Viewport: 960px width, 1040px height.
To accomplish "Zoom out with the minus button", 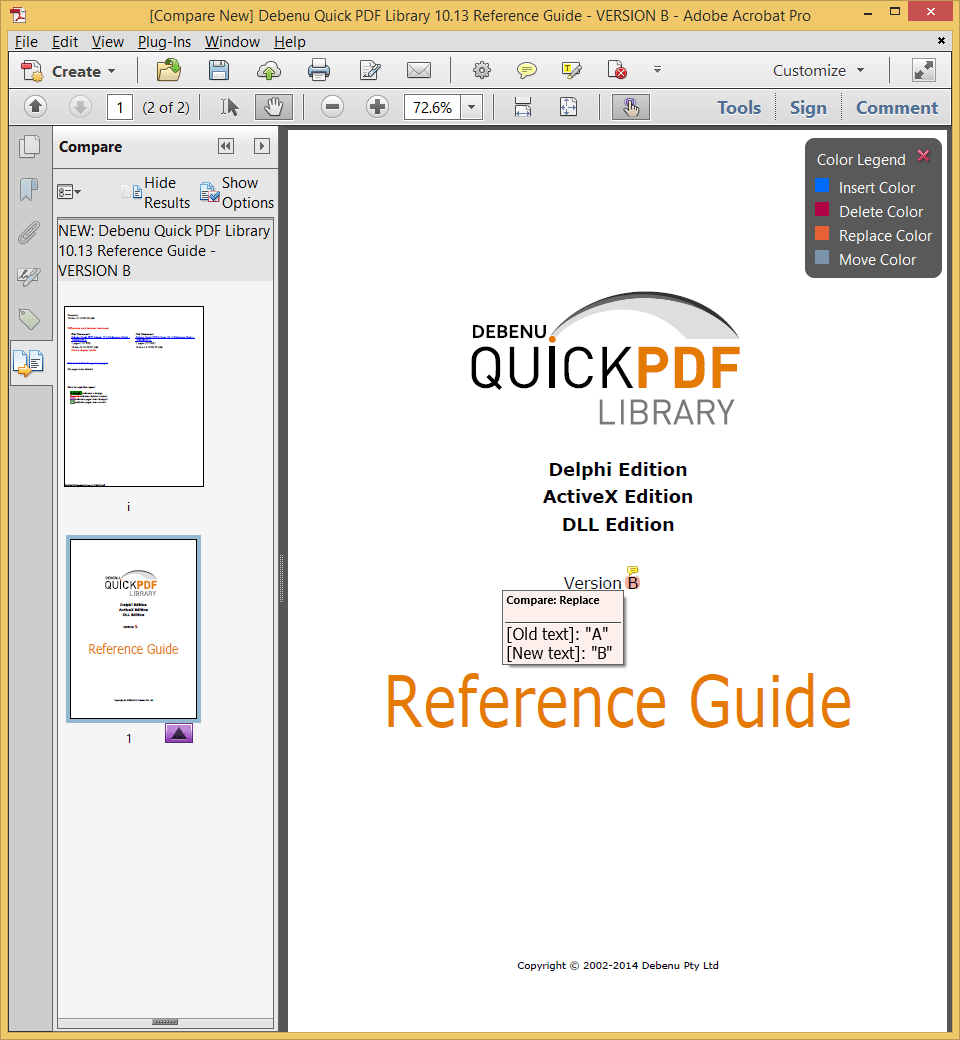I will click(332, 107).
